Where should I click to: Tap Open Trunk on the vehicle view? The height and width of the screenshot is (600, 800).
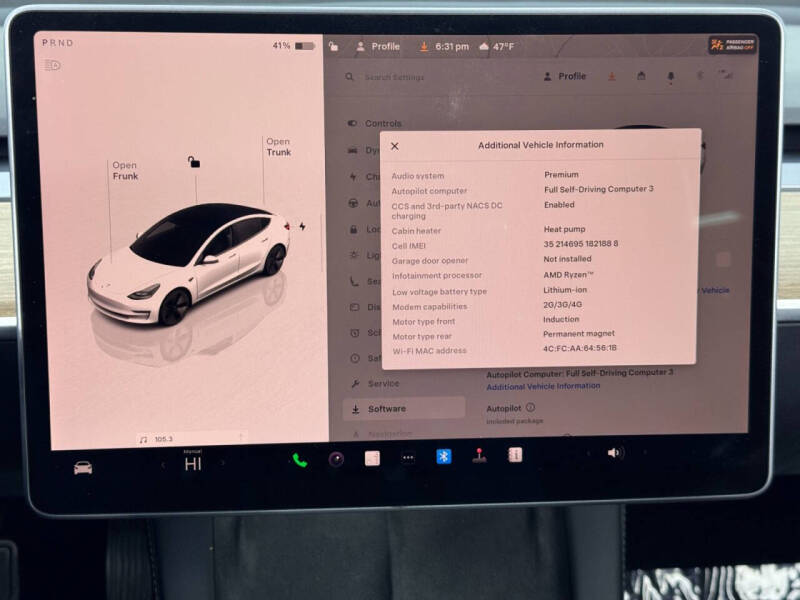(x=277, y=146)
